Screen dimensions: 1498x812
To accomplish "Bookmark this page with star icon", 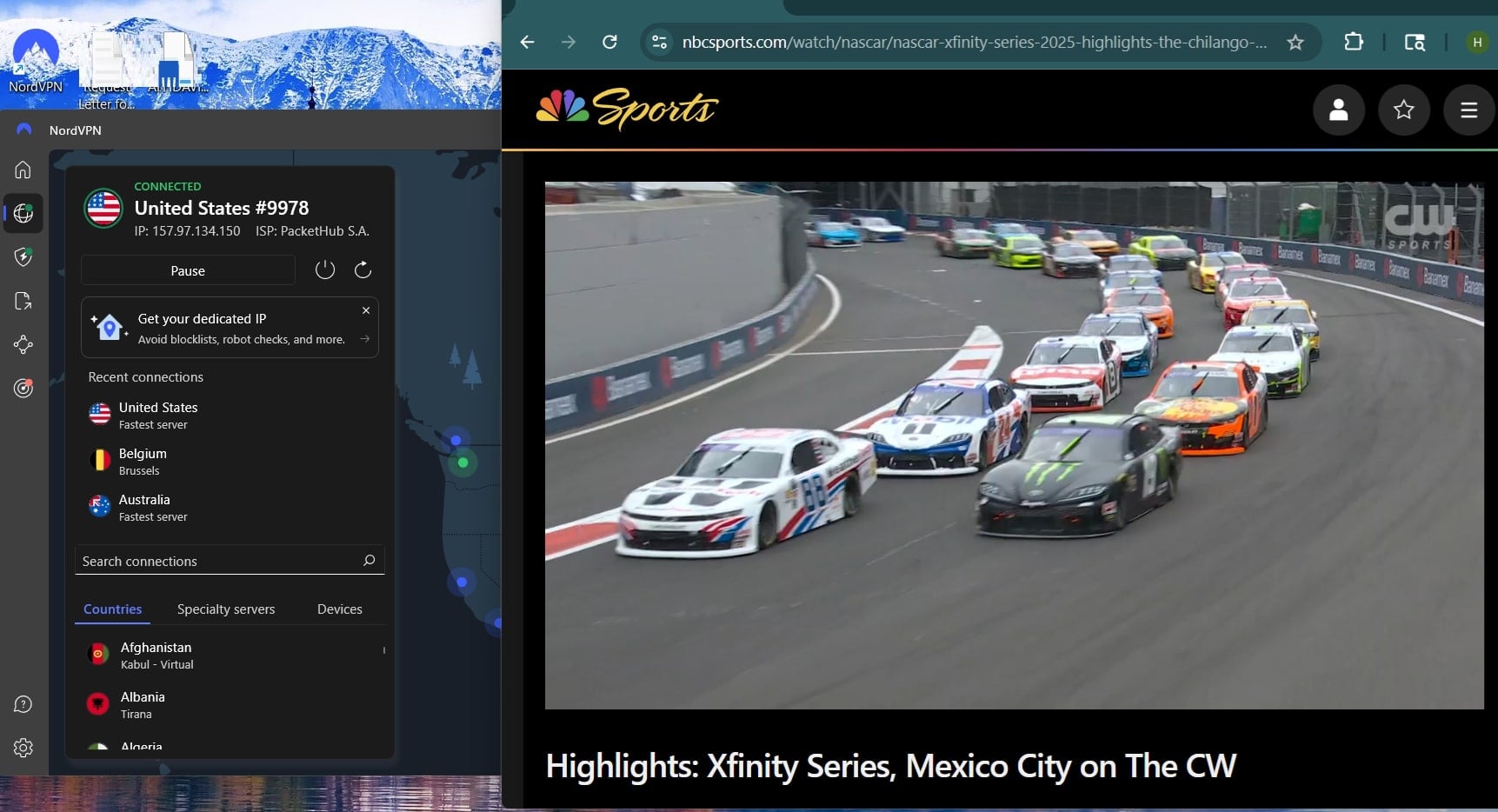I will pos(1295,43).
